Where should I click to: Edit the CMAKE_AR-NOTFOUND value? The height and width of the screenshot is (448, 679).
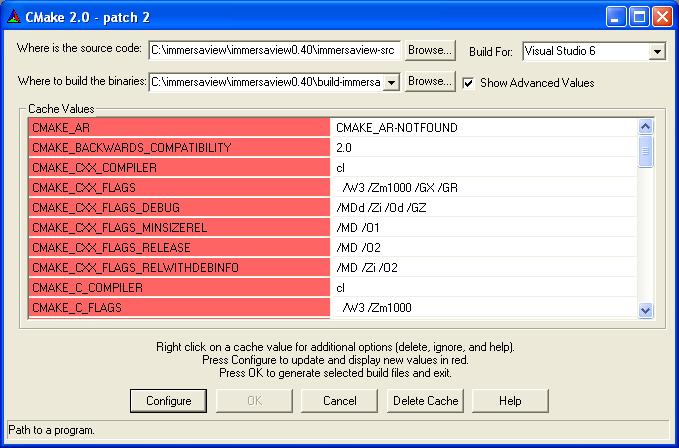tap(484, 128)
